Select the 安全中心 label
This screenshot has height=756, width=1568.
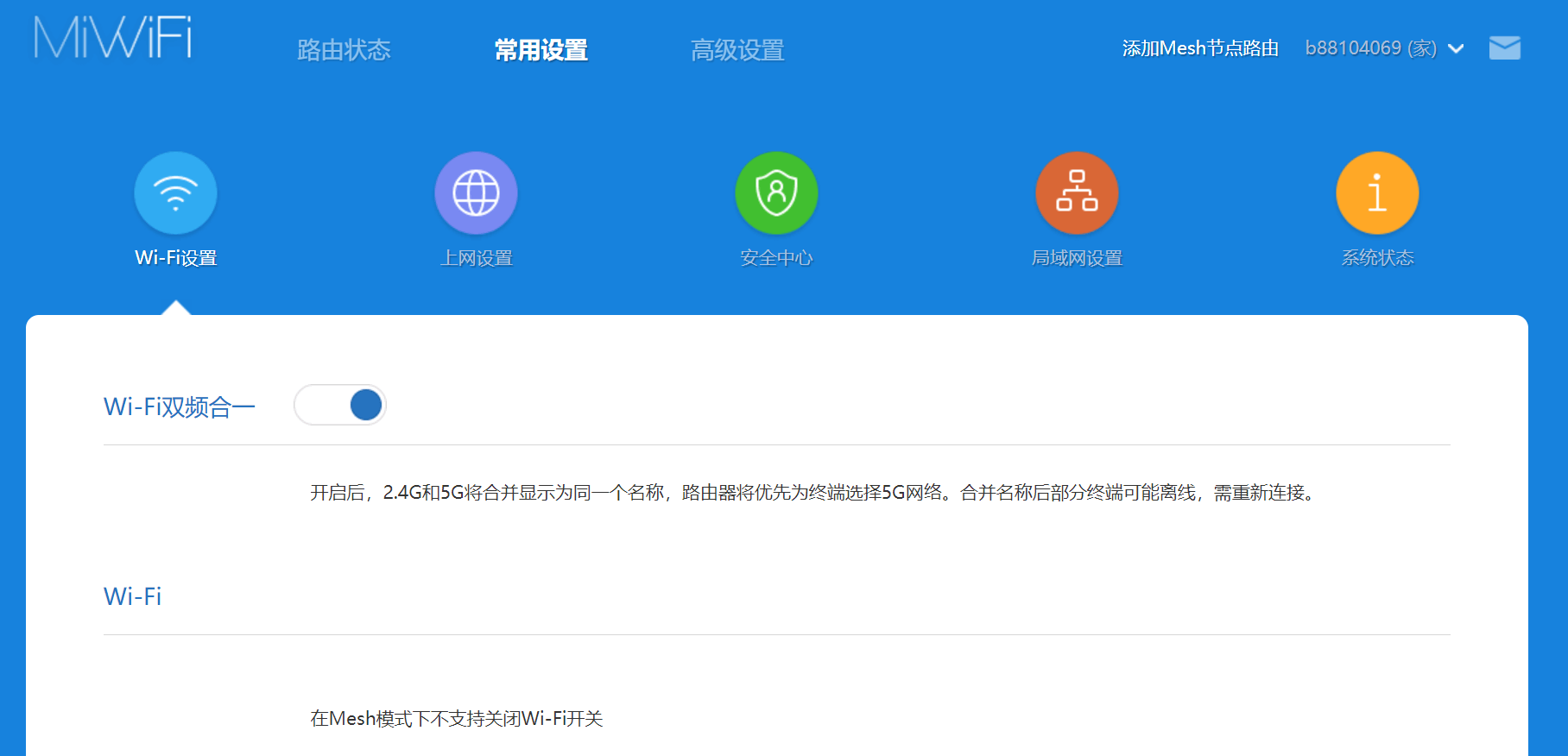point(776,258)
